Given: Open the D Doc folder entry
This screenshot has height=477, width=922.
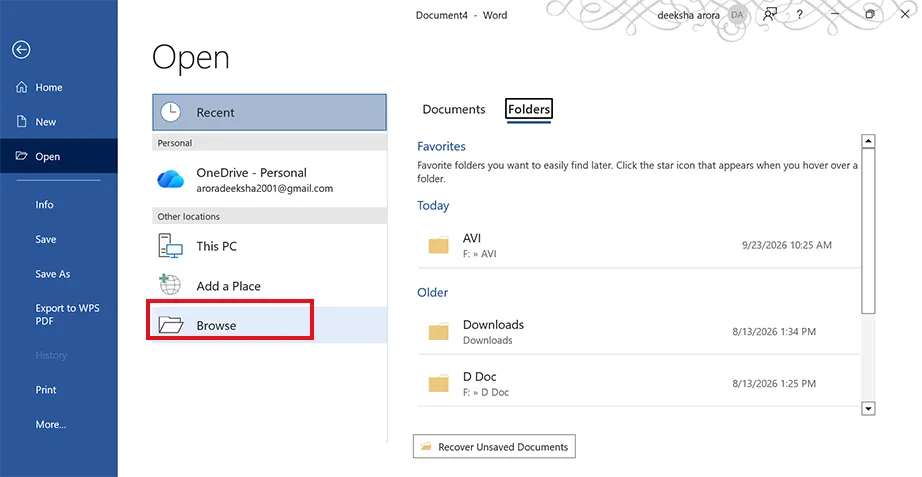Looking at the screenshot, I should pos(639,383).
